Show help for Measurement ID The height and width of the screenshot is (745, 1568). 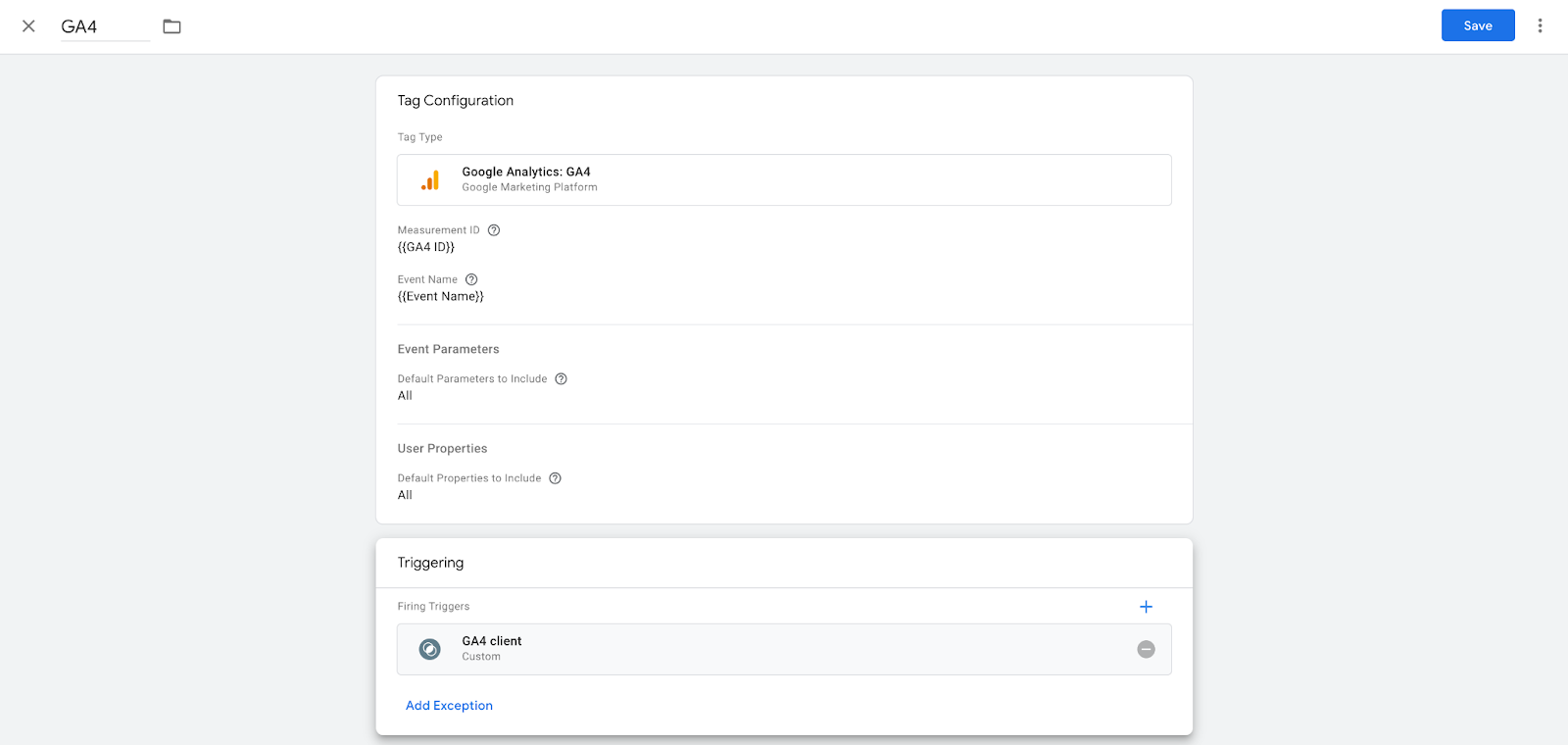click(494, 230)
